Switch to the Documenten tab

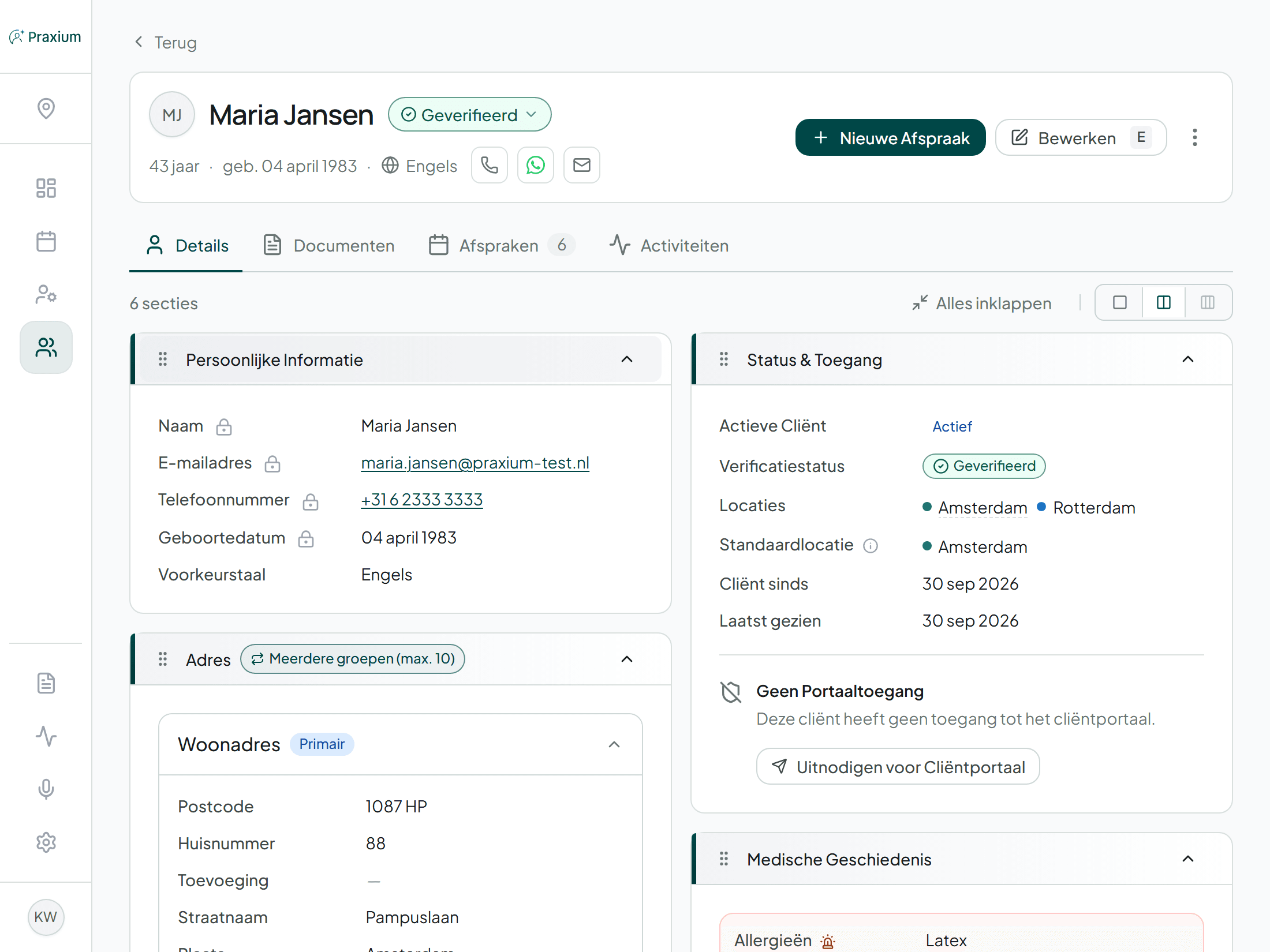coord(329,245)
